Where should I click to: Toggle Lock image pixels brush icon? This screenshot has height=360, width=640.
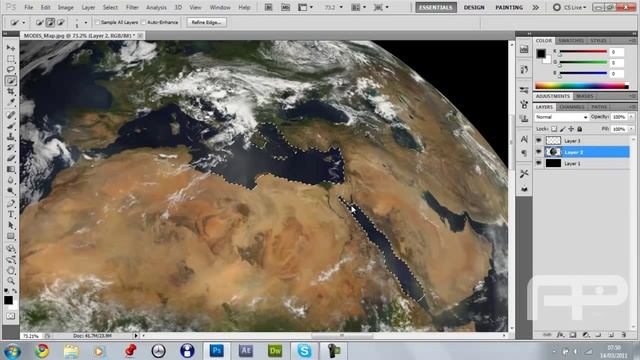pyautogui.click(x=562, y=129)
